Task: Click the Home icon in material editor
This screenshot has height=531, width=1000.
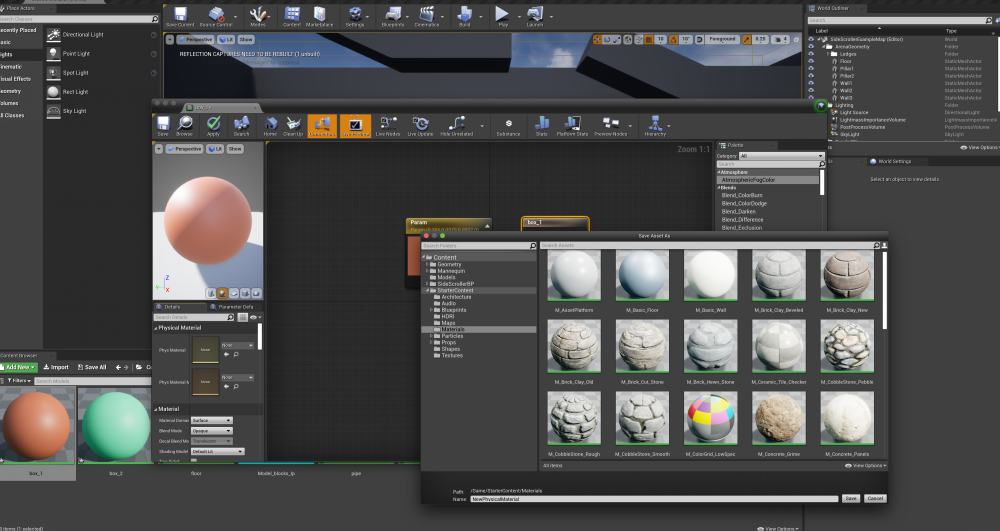Action: [269, 126]
